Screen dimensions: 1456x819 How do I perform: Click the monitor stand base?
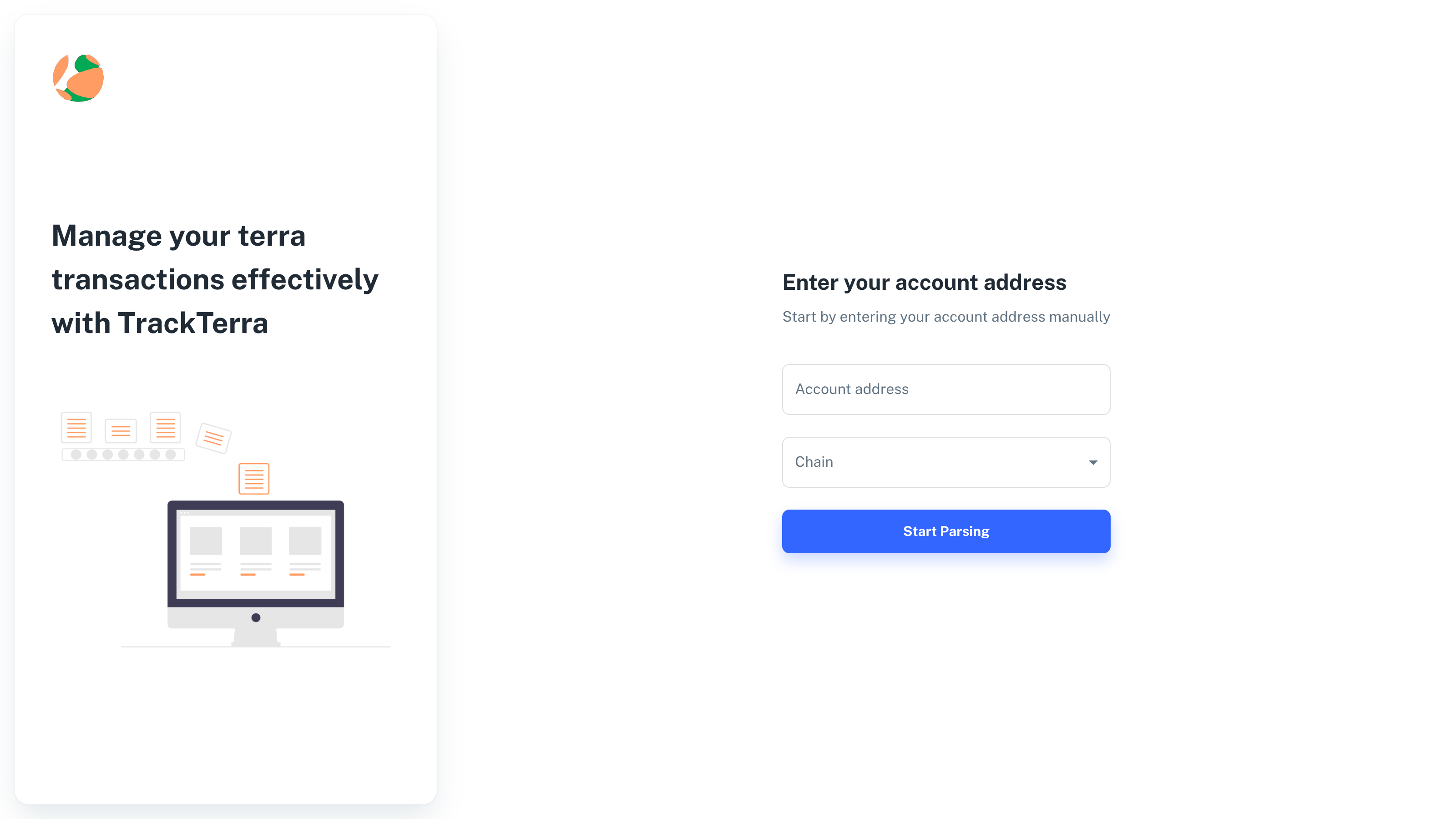click(255, 637)
